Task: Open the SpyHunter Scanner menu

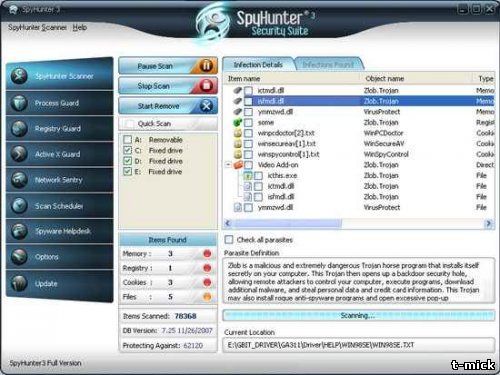Action: (x=37, y=27)
